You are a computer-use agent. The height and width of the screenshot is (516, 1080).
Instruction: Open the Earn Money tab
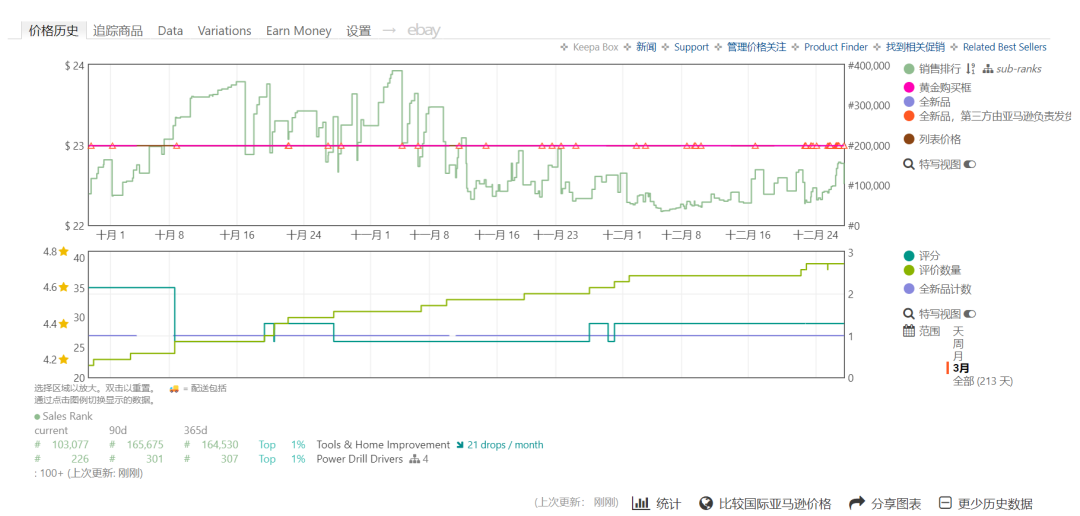[298, 31]
